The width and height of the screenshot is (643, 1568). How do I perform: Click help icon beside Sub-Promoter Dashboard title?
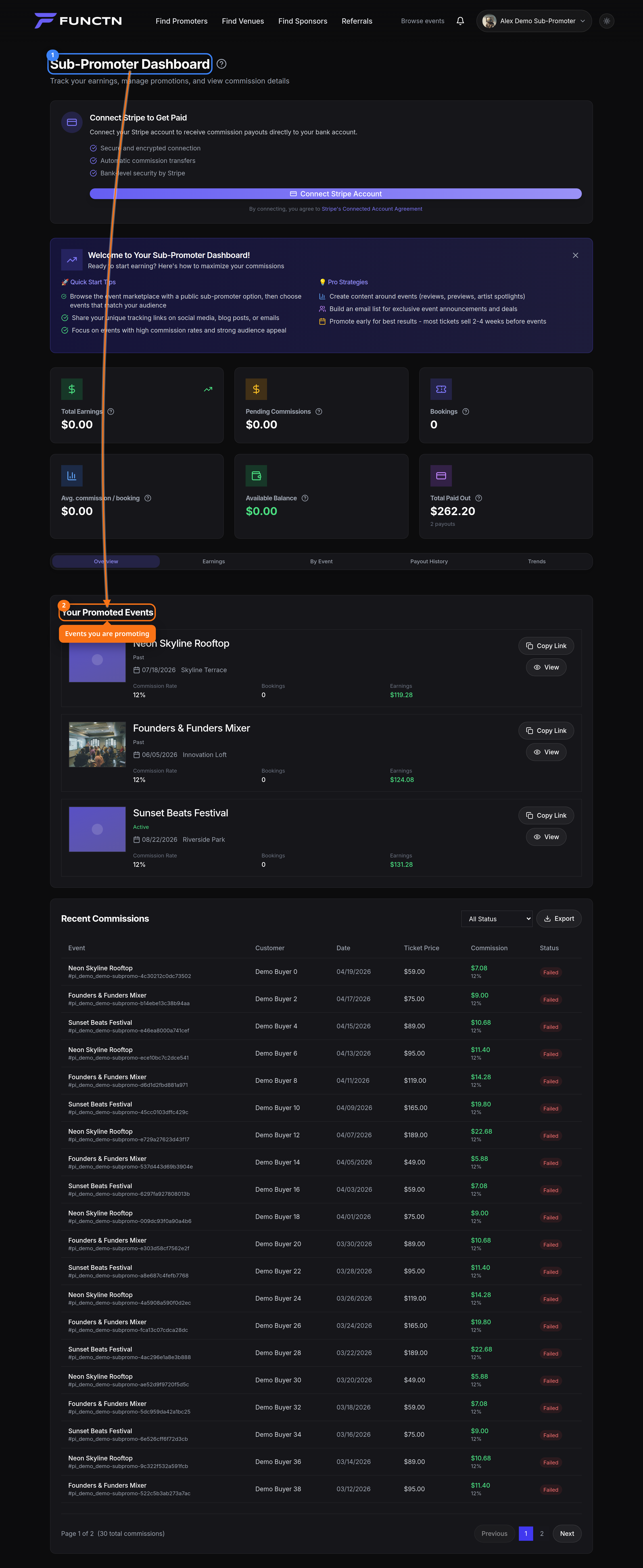click(222, 64)
